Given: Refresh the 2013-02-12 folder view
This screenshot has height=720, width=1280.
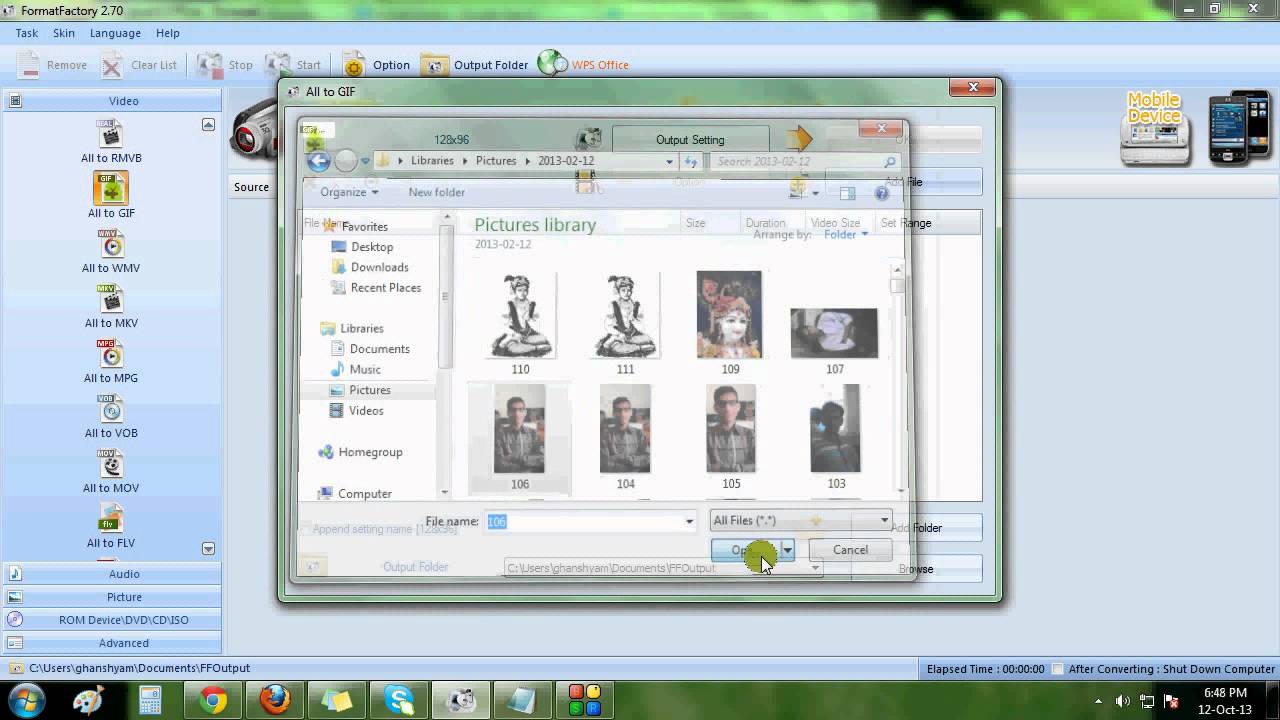Looking at the screenshot, I should click(691, 161).
